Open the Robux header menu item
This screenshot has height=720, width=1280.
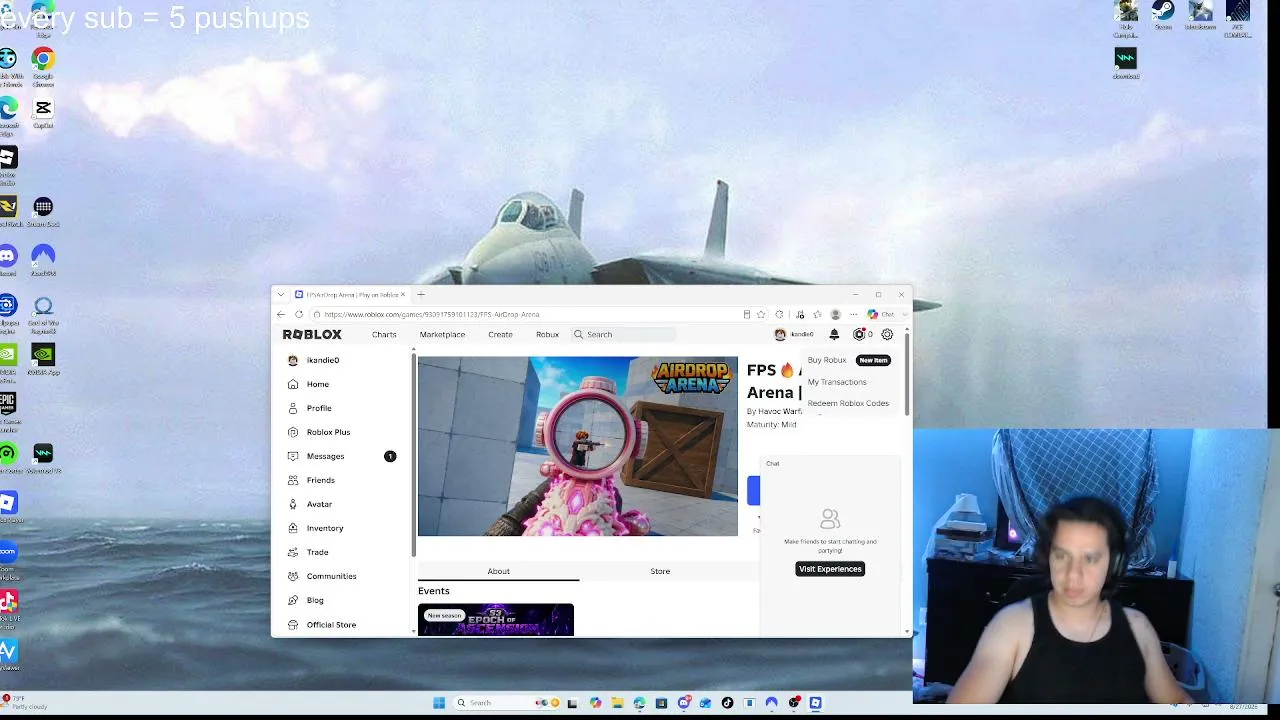tap(547, 334)
